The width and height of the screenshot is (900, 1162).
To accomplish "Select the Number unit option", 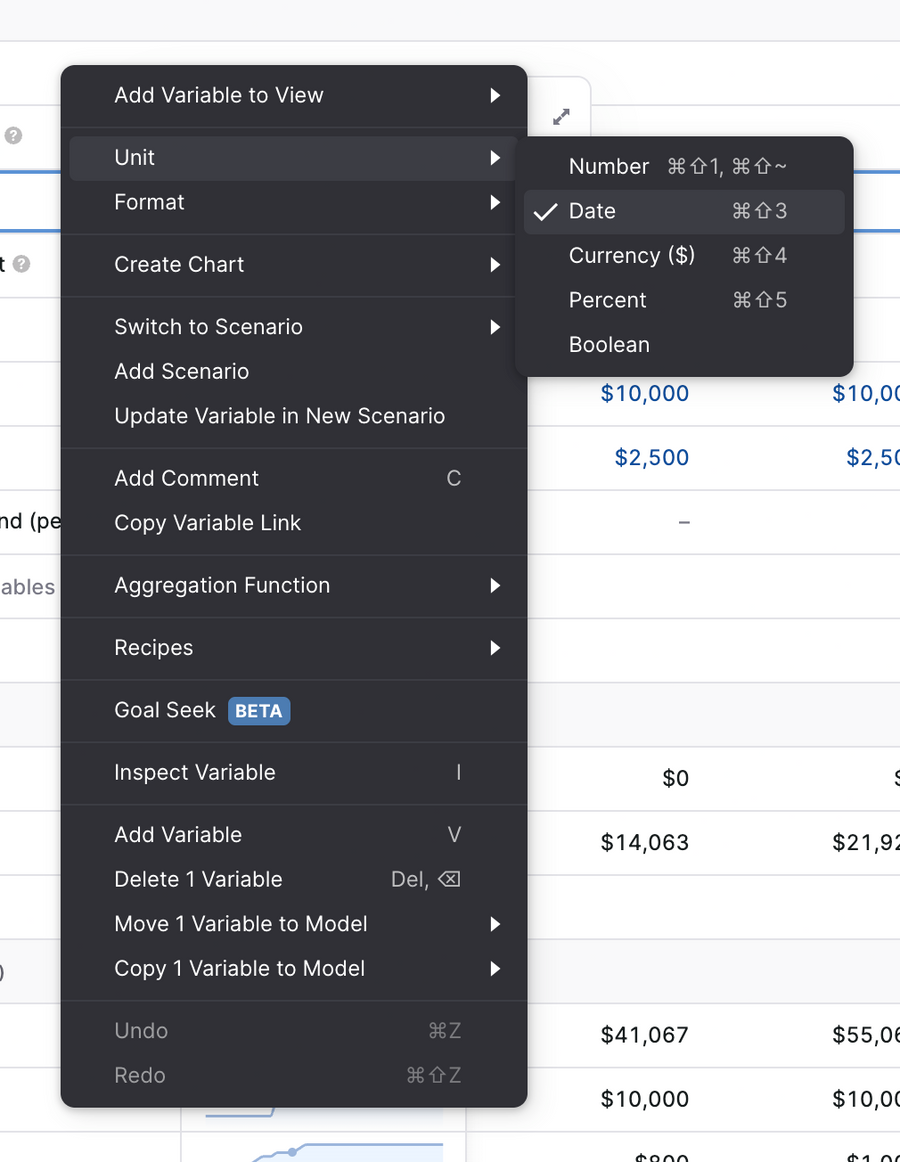I will coord(608,166).
